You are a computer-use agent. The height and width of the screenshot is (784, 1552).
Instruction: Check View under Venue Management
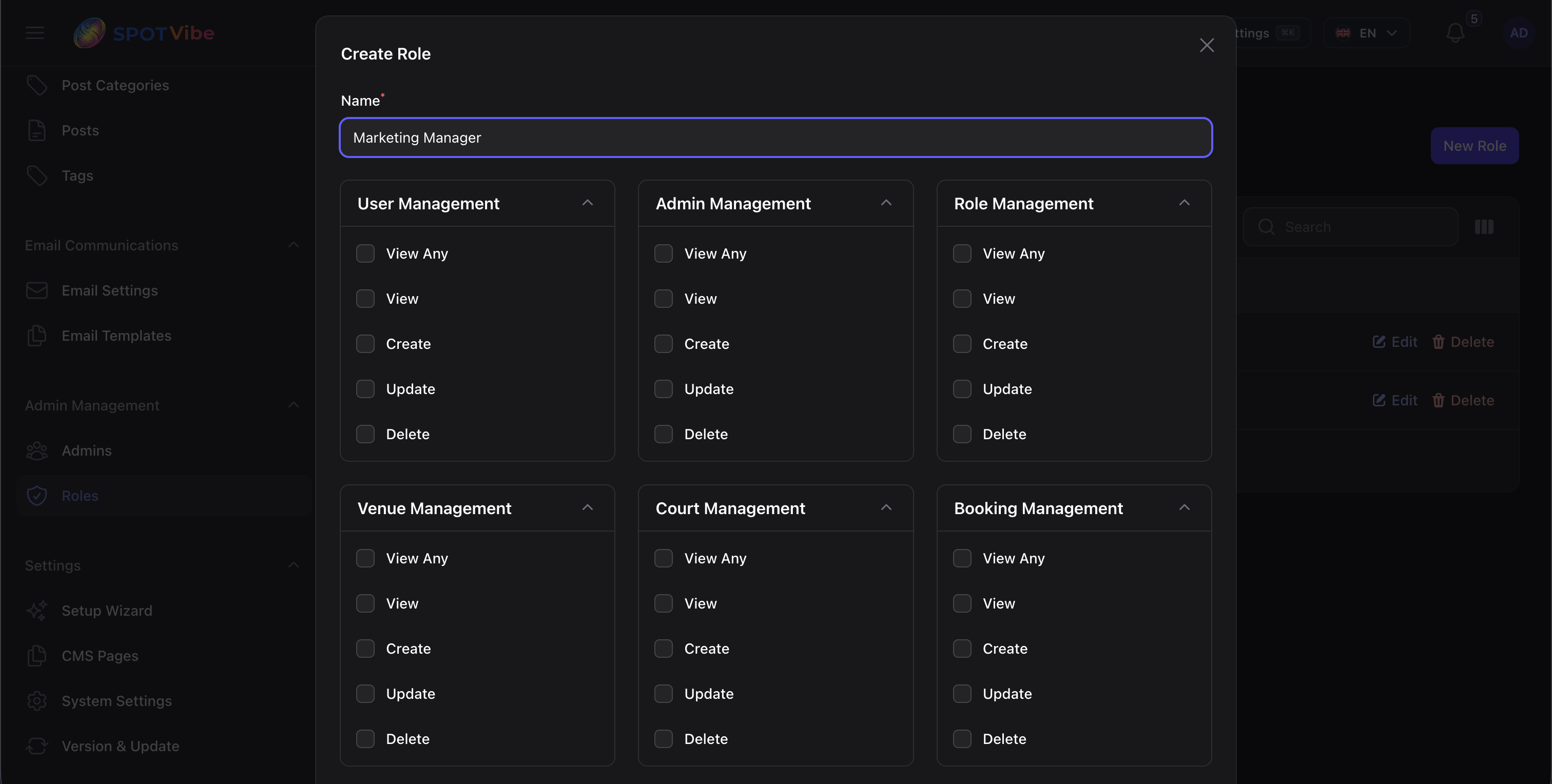click(365, 603)
